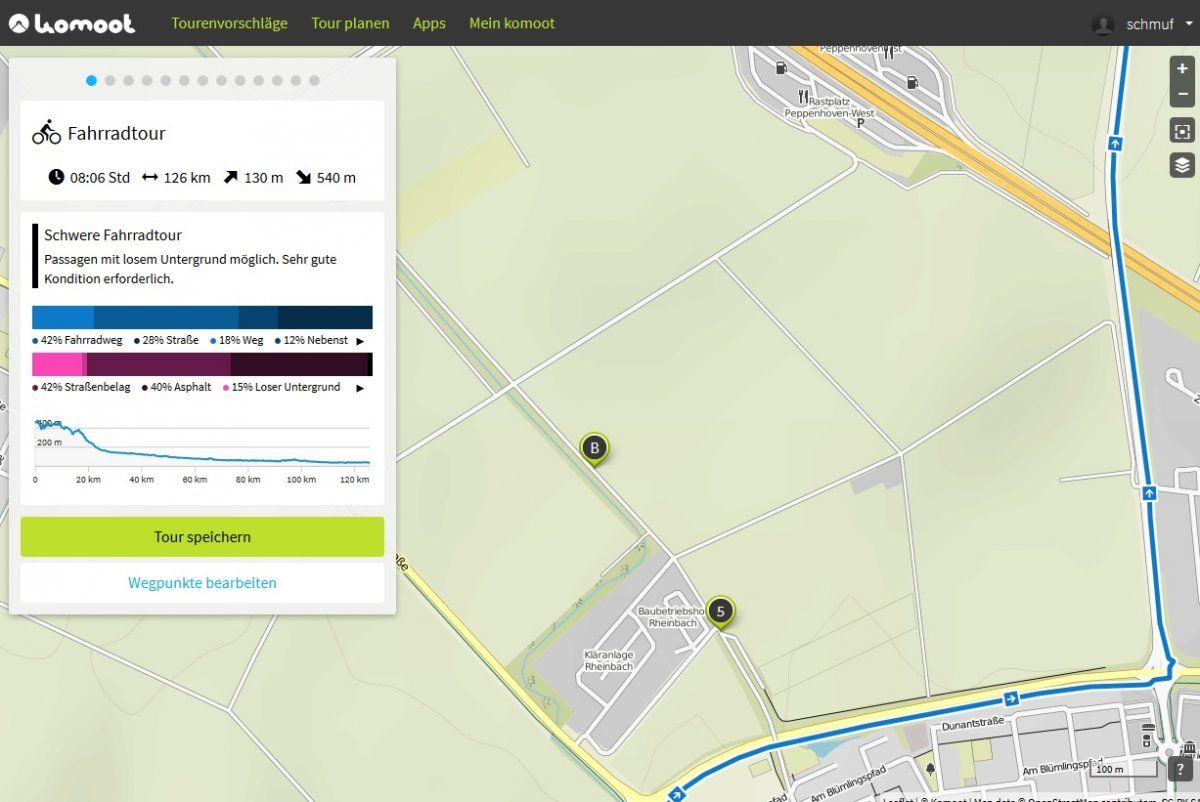This screenshot has width=1200, height=802.
Task: Click the user profile avatar icon
Action: [1103, 24]
